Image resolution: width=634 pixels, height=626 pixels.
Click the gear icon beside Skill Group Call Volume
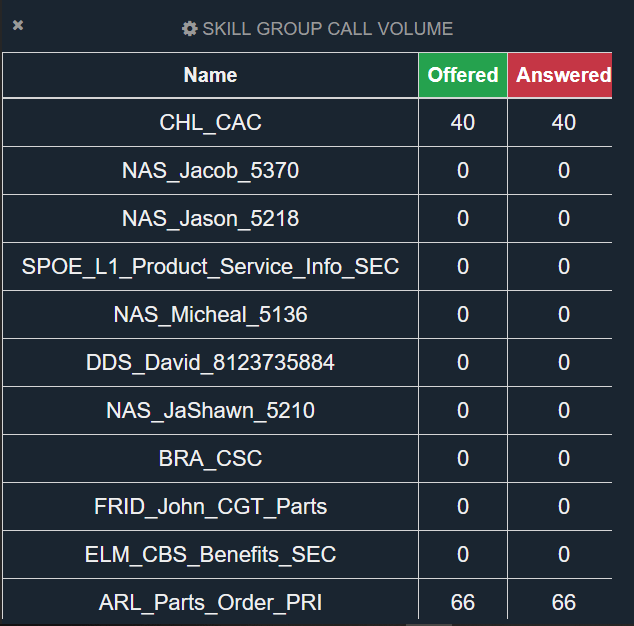pos(190,29)
